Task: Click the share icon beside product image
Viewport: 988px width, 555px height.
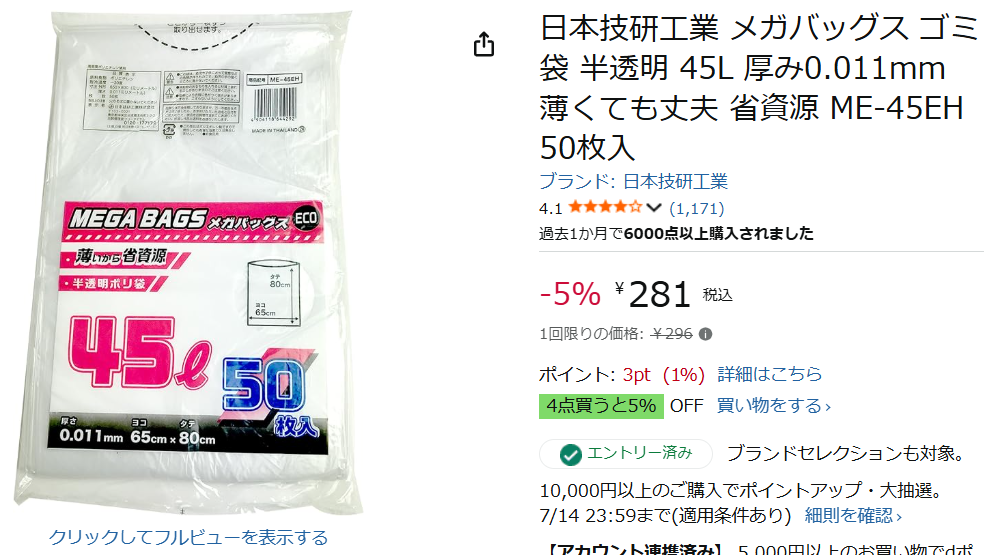Action: pos(484,44)
